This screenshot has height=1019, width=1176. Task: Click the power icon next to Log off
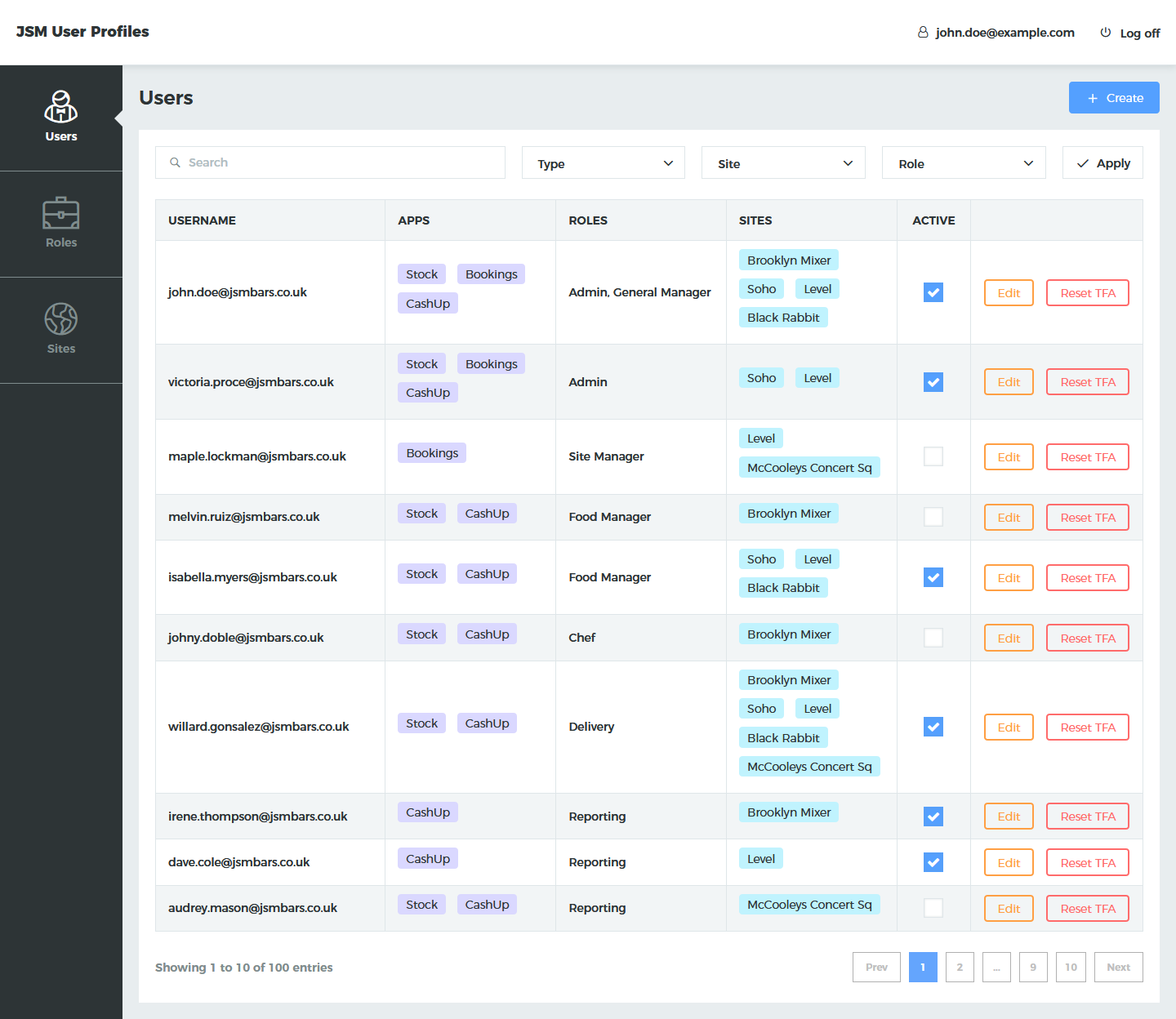click(x=1106, y=33)
